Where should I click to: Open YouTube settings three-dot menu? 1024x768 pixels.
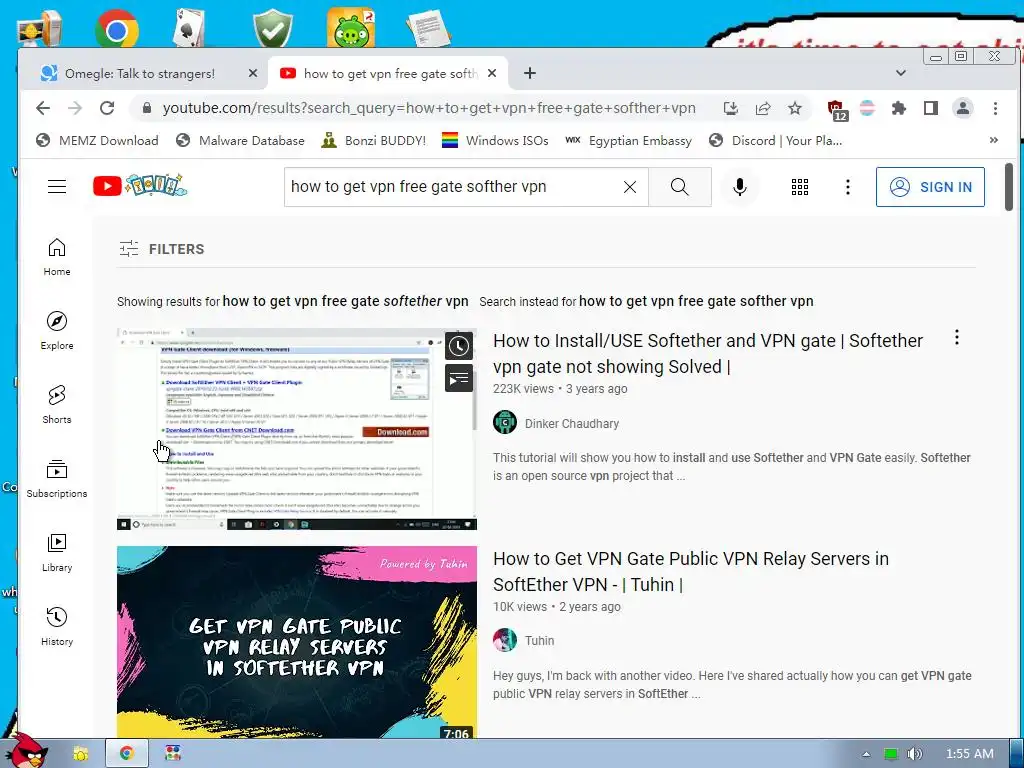[848, 187]
